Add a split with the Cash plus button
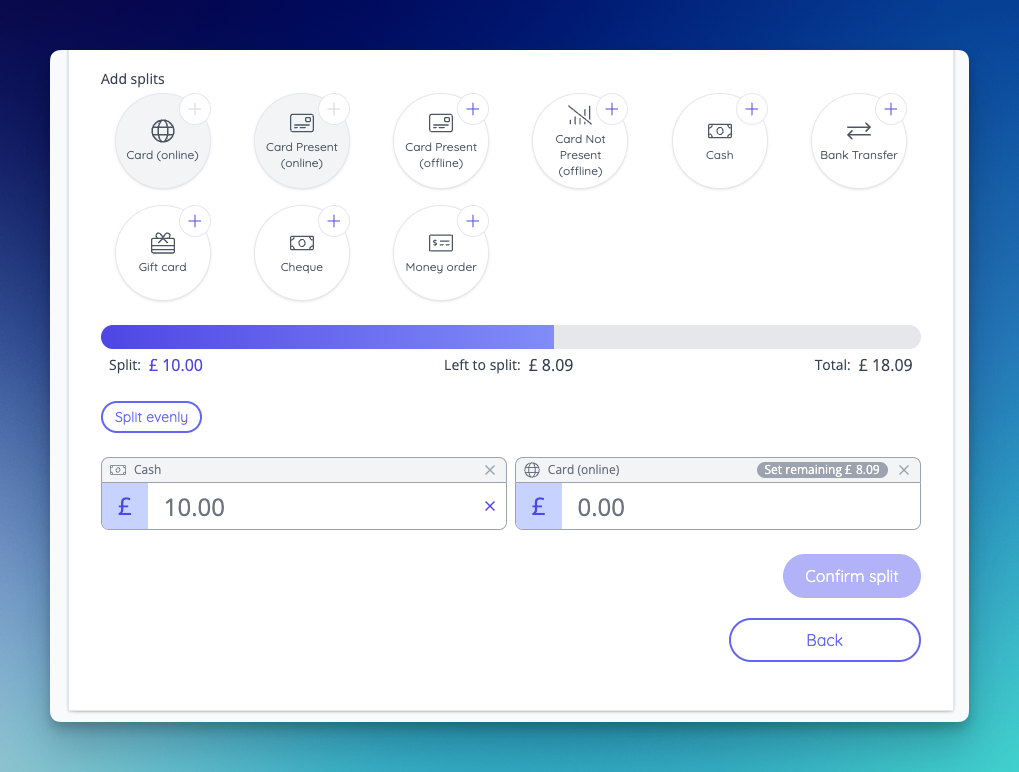Screen dimensions: 1019x772 coord(751,108)
